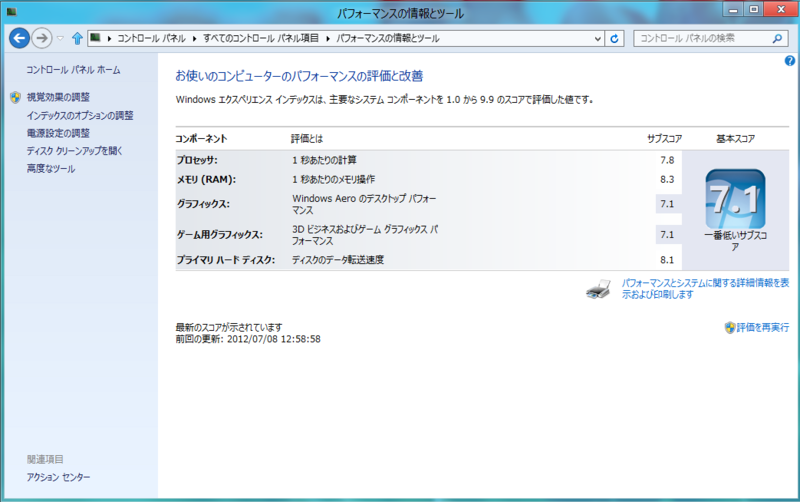Click the 7.1 base score badge
800x502 pixels.
click(735, 199)
